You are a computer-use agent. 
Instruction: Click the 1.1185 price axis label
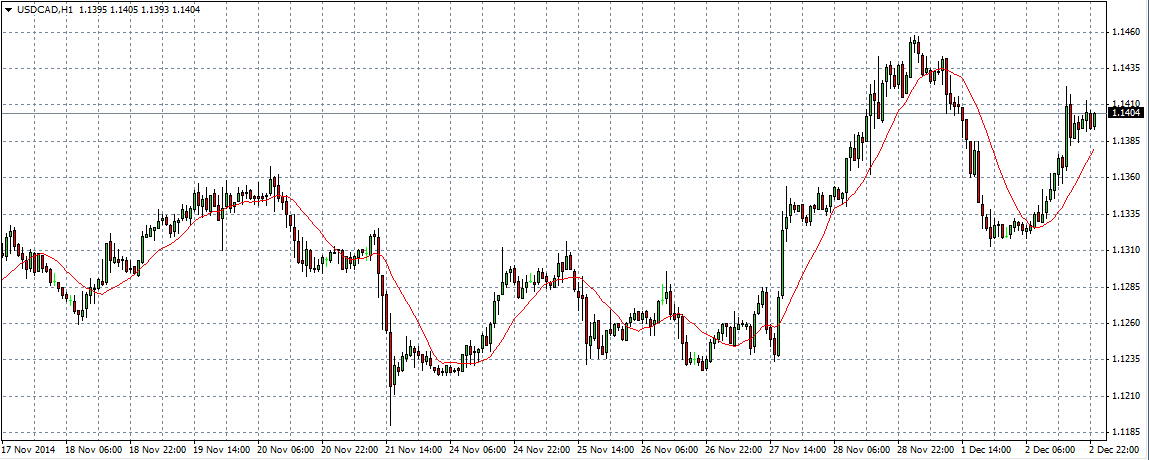(1125, 432)
